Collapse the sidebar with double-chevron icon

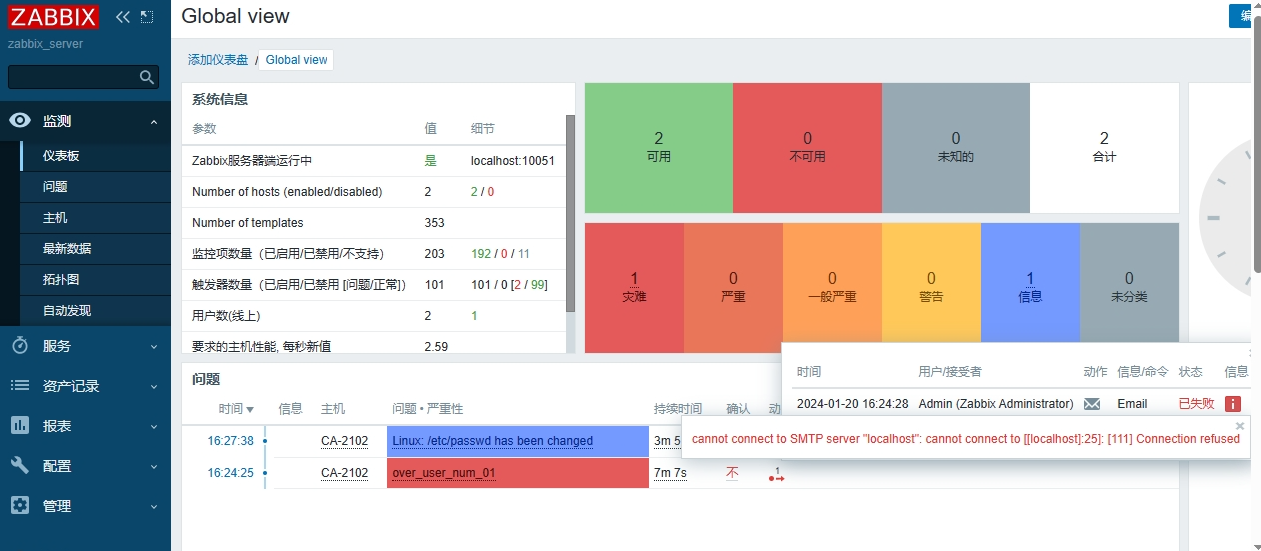point(123,17)
